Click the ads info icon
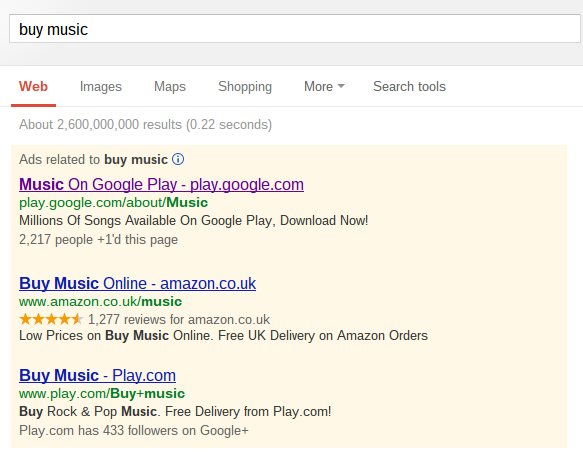 [x=178, y=159]
